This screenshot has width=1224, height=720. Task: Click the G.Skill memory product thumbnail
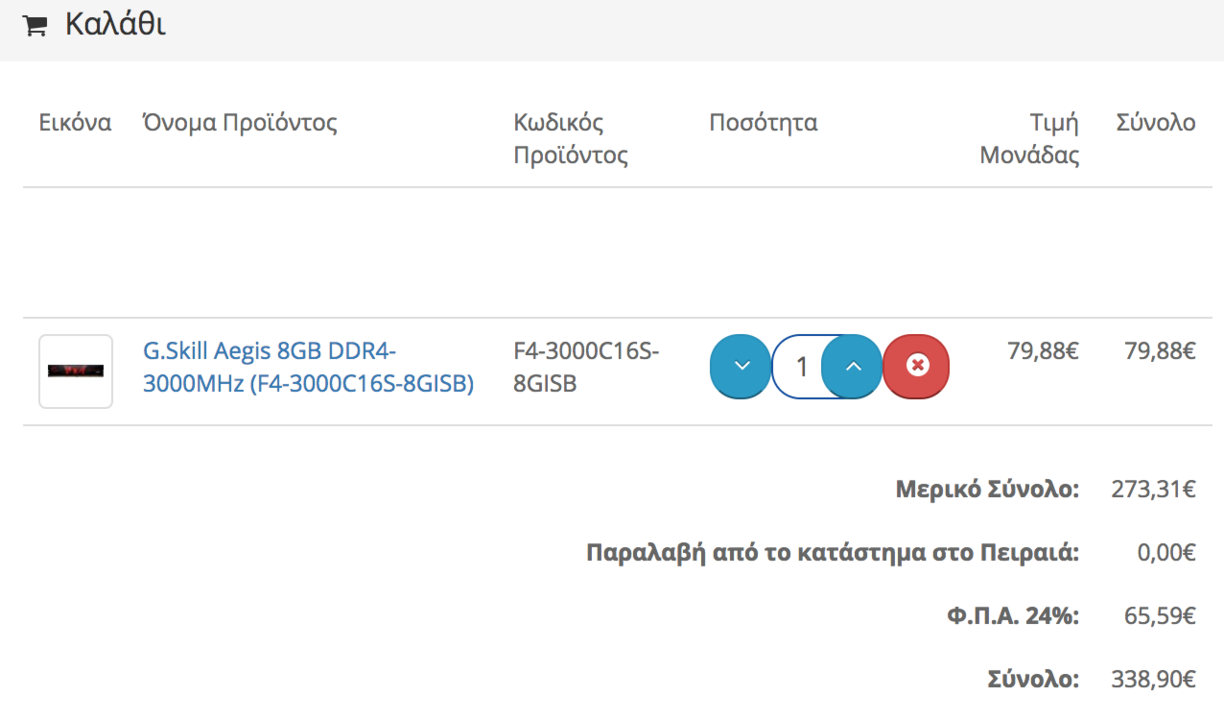[x=76, y=371]
